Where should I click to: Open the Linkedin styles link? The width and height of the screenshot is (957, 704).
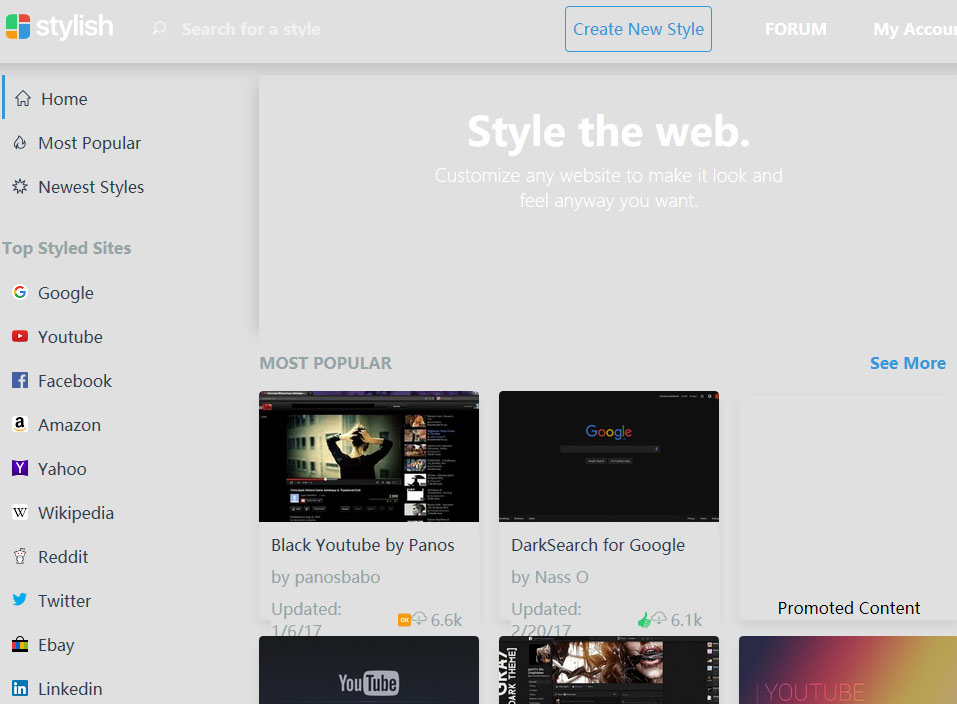pyautogui.click(x=70, y=689)
